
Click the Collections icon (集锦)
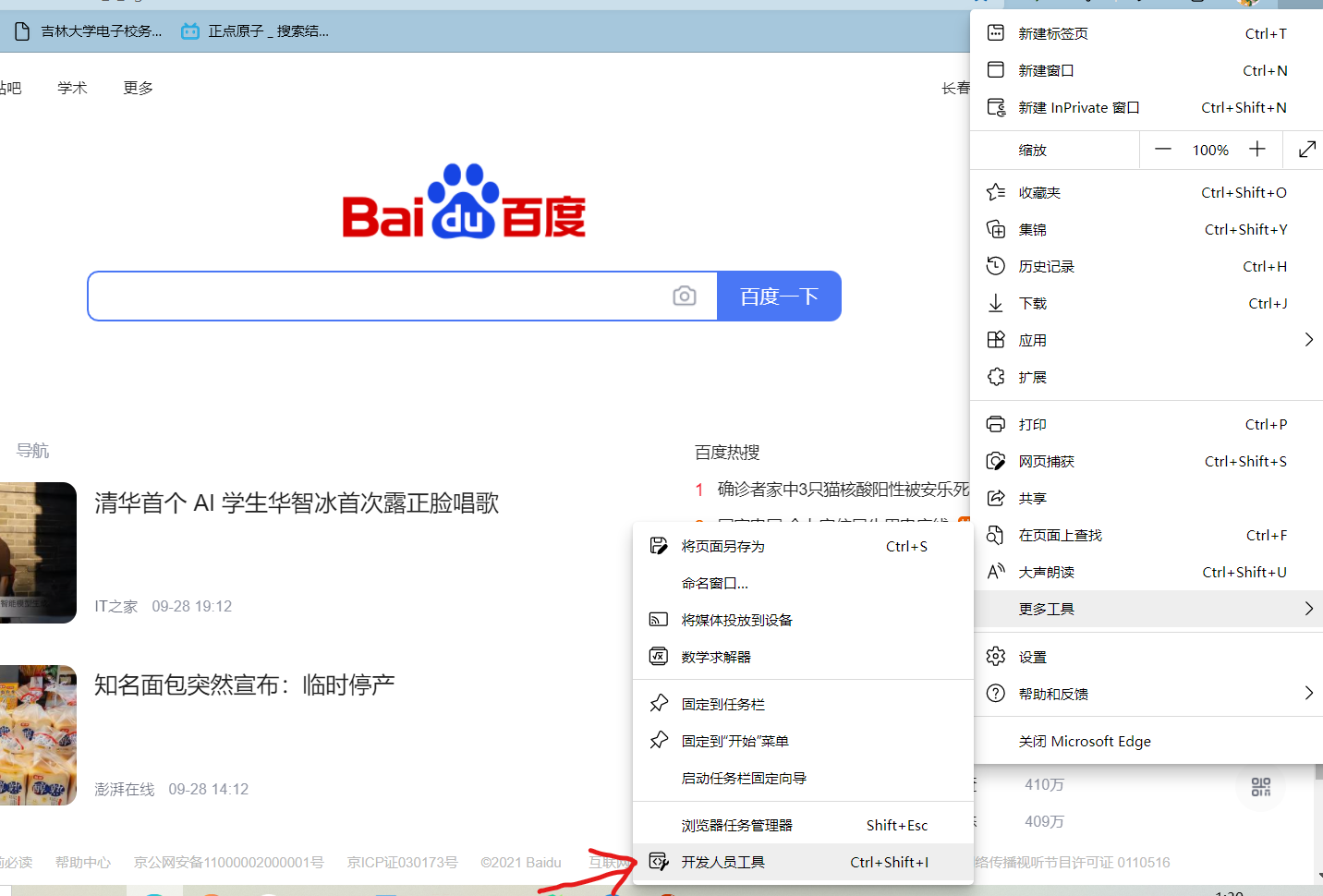pyautogui.click(x=996, y=229)
